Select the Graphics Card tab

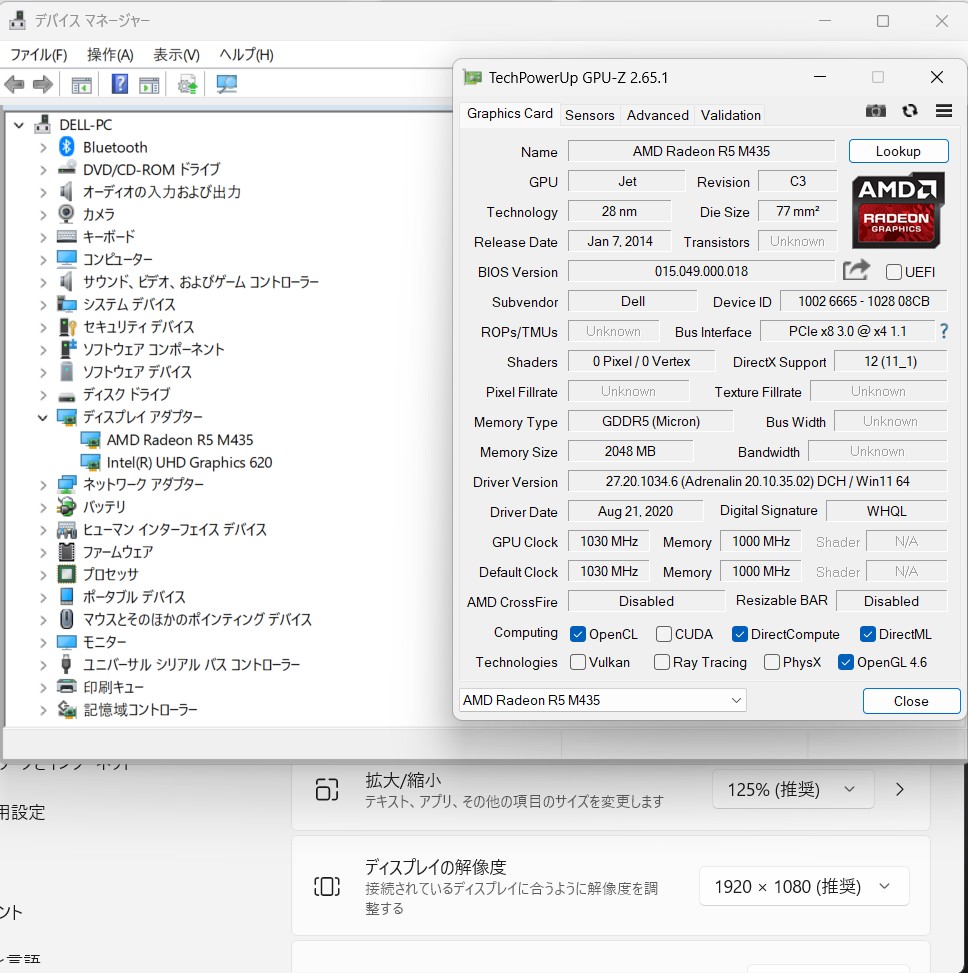(510, 114)
